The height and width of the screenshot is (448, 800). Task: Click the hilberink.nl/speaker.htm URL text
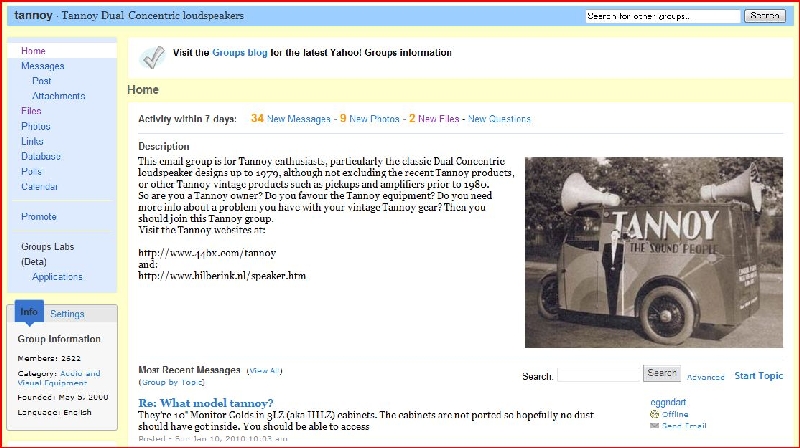pyautogui.click(x=222, y=276)
